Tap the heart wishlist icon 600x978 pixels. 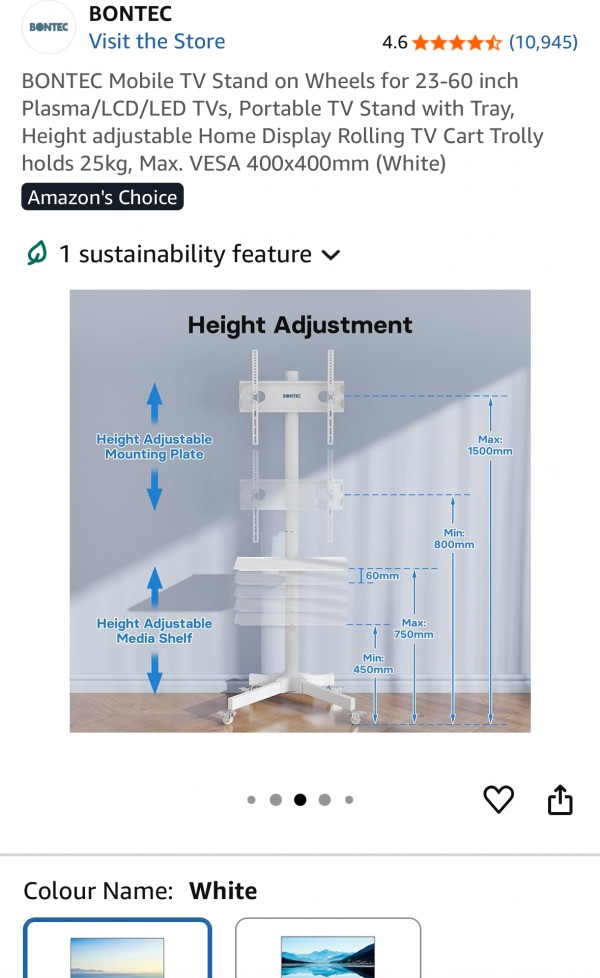tap(498, 799)
